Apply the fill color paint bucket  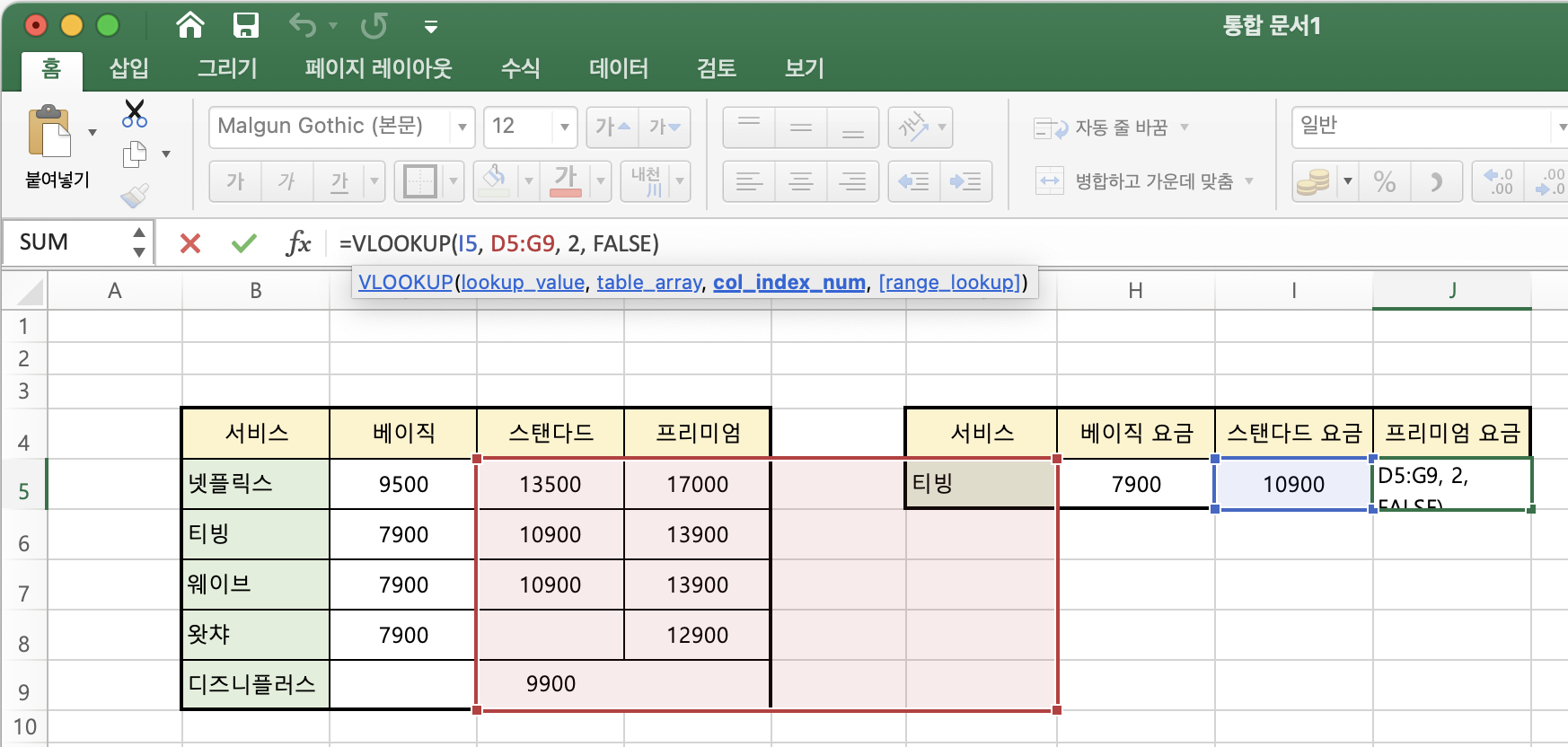pyautogui.click(x=494, y=181)
